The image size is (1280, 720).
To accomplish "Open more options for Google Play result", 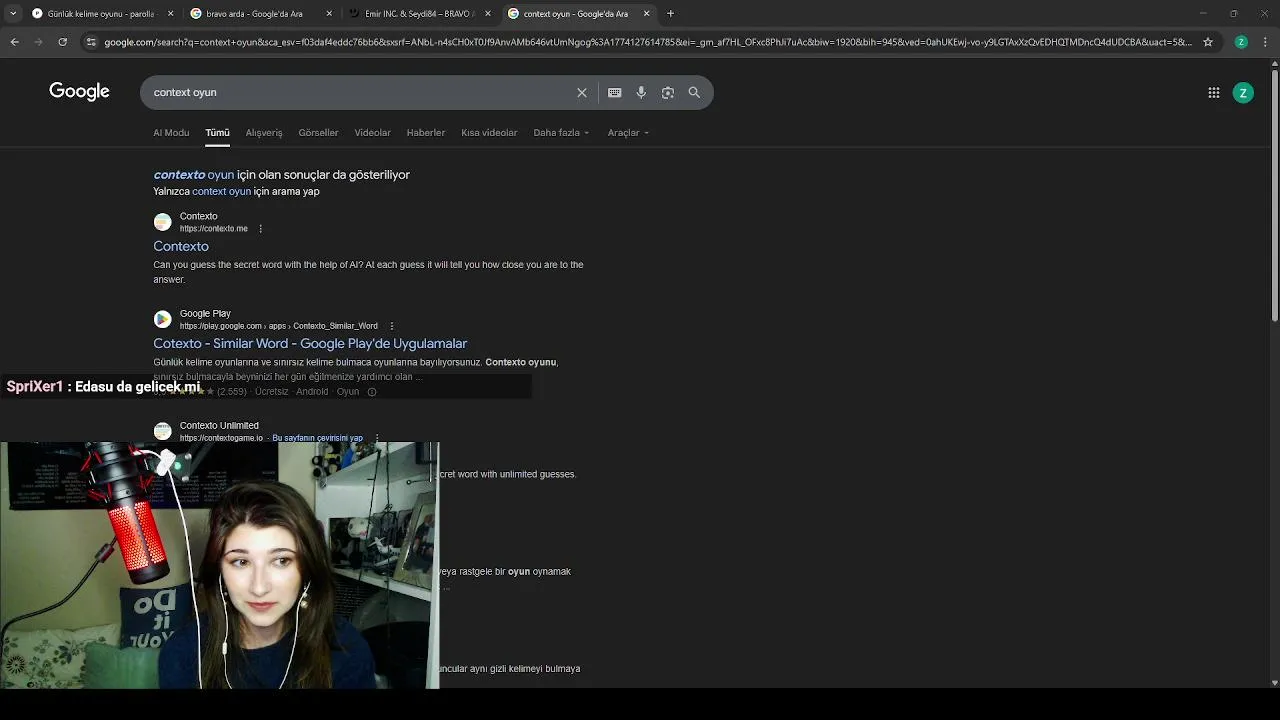I will point(391,326).
